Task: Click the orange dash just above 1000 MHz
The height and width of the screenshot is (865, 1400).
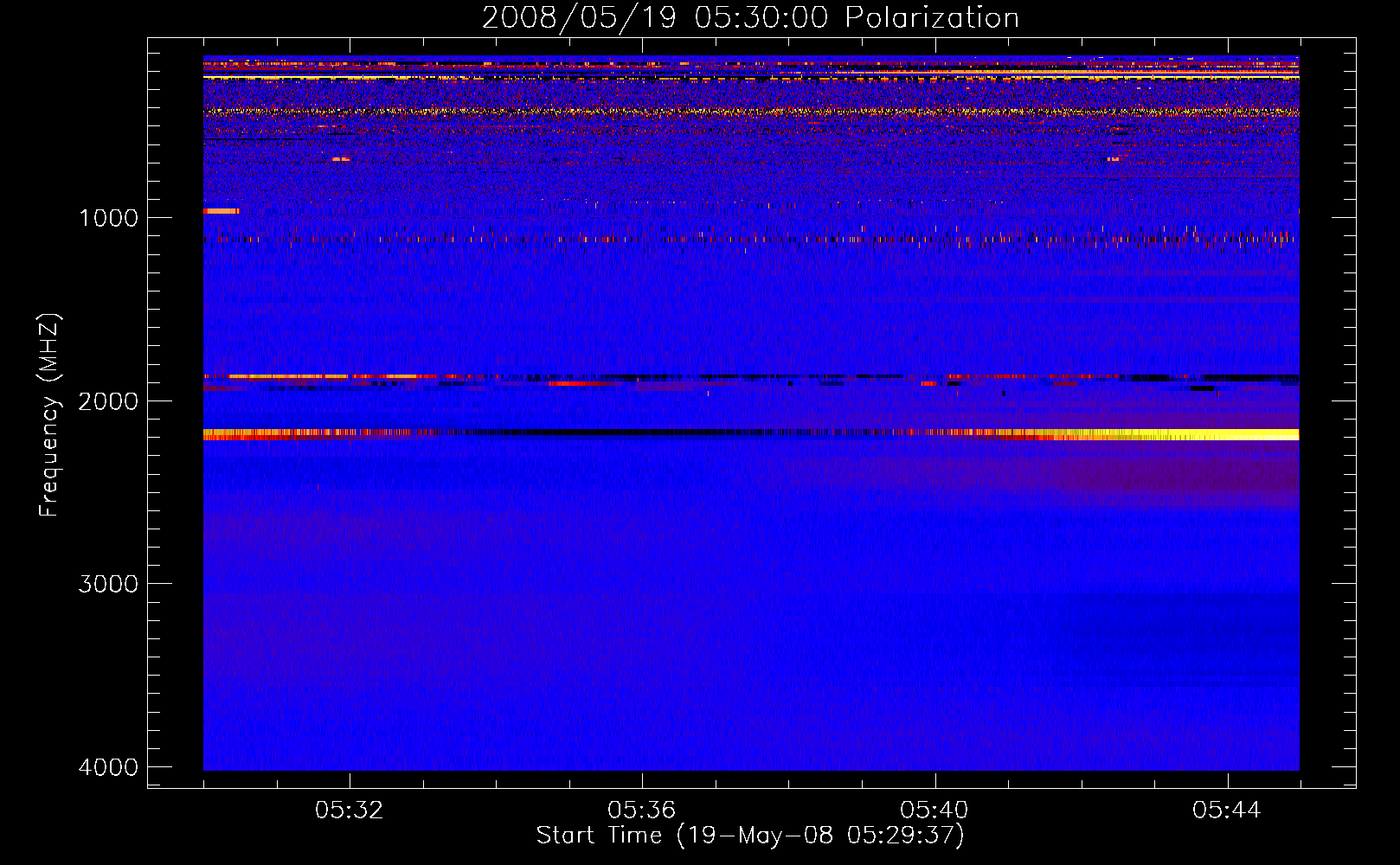Action: [221, 210]
